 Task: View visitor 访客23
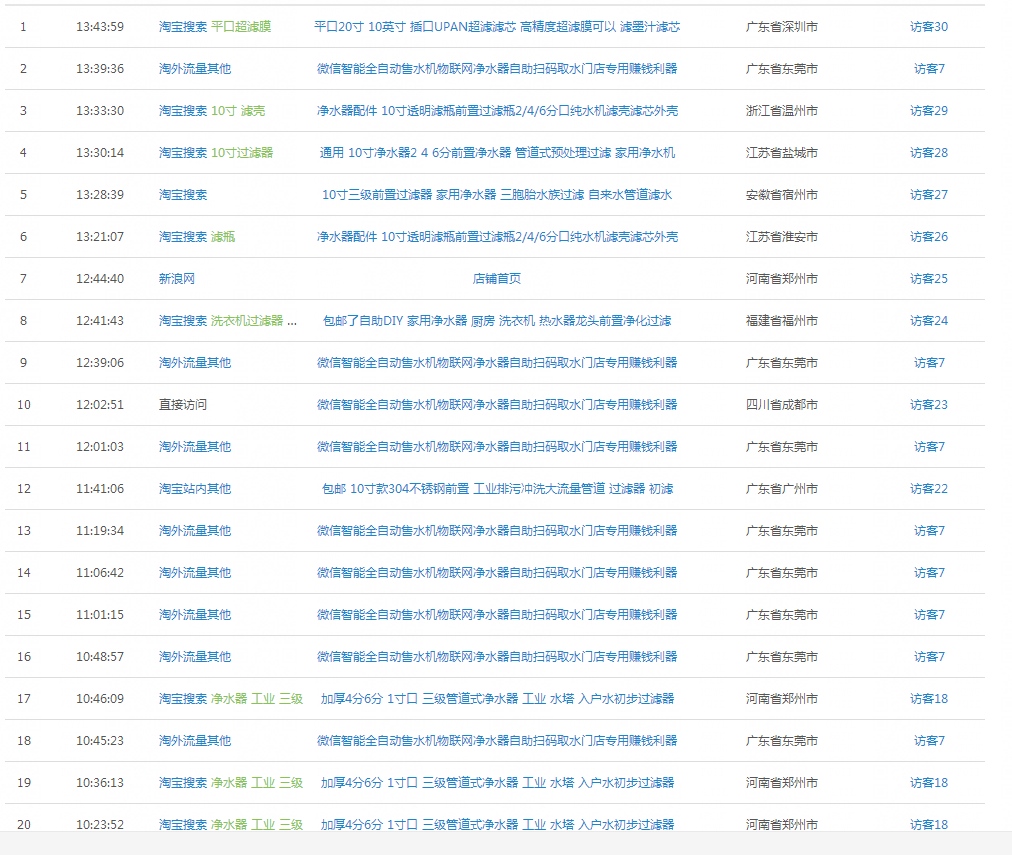pos(929,404)
